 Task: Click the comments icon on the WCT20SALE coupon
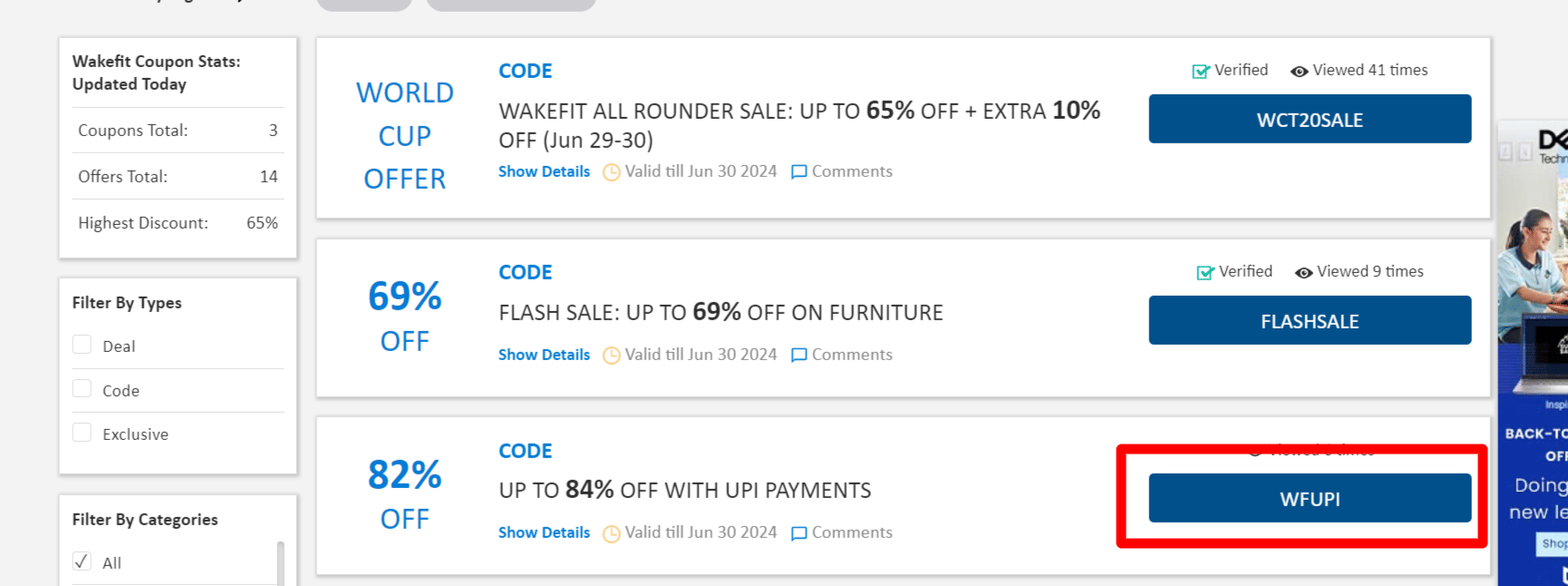click(x=799, y=172)
